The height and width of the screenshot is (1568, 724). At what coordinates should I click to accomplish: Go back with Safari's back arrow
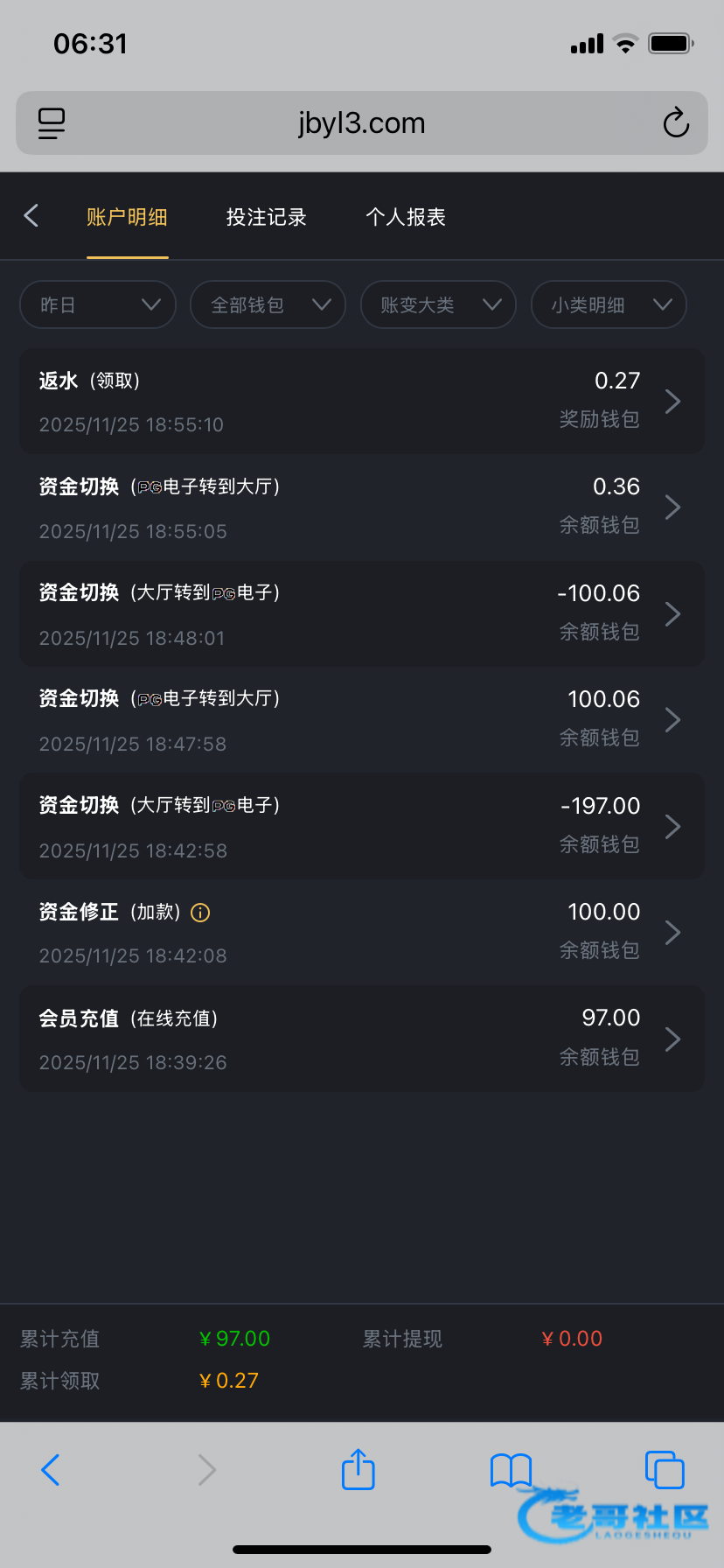tap(51, 1469)
